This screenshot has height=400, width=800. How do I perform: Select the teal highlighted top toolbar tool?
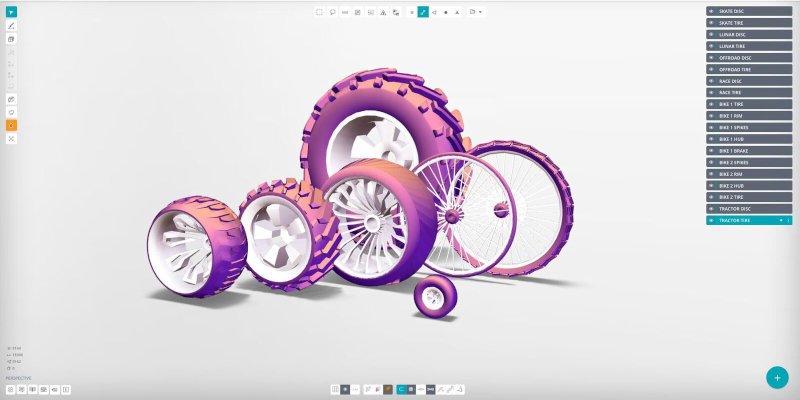point(422,12)
